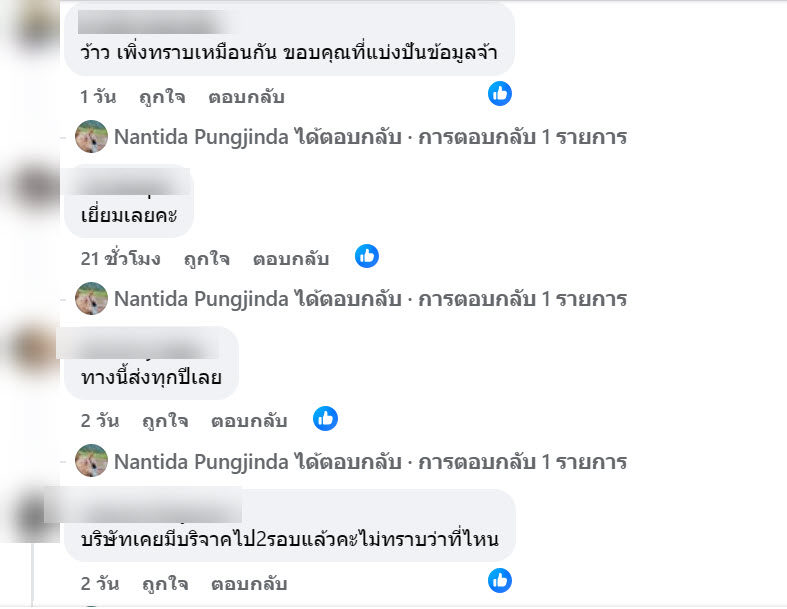Expand the 1 reply under the "ว้าว เพิ่งทราบเหมือนกัน" comment
The width and height of the screenshot is (787, 609).
(x=370, y=137)
